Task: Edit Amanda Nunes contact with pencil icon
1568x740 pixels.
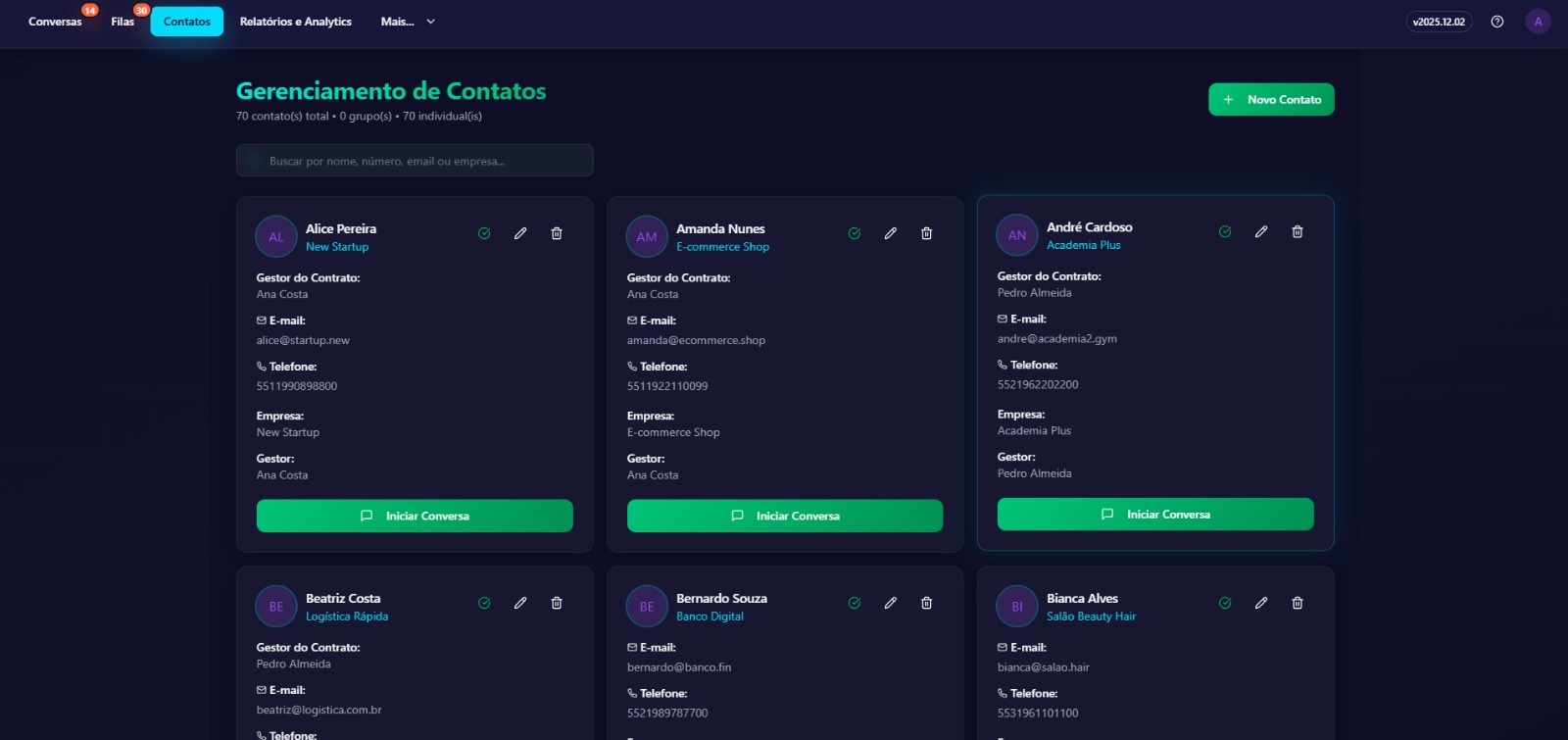Action: click(x=890, y=233)
